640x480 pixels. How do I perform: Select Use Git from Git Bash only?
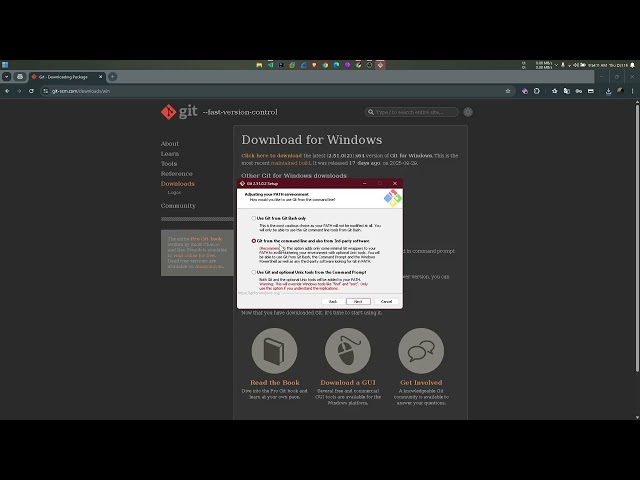[x=253, y=218]
